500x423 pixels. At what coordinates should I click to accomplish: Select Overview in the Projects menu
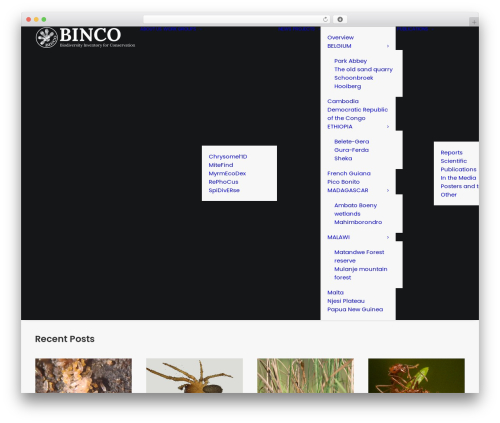pos(340,38)
